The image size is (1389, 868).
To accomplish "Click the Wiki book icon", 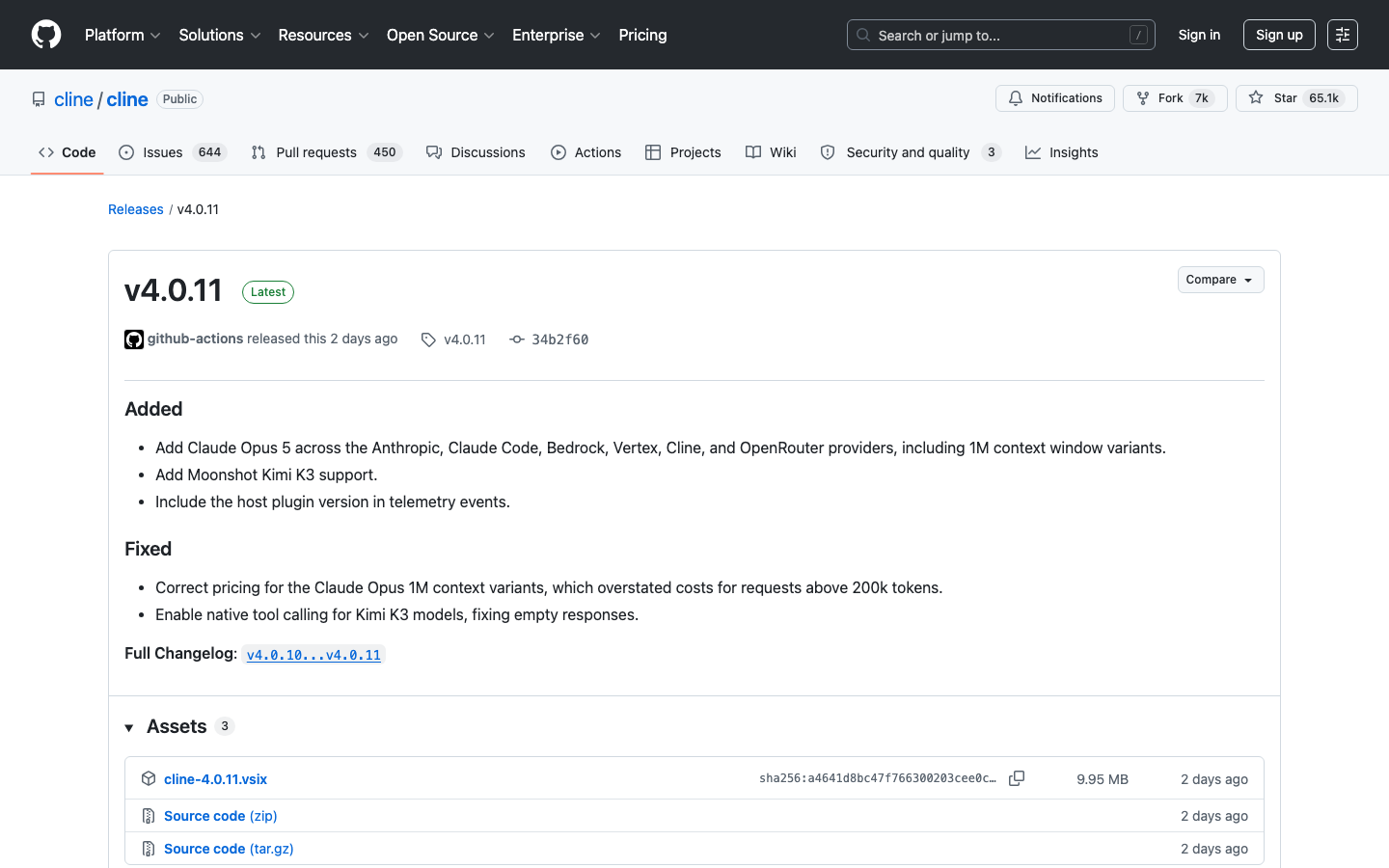I will pos(753,152).
